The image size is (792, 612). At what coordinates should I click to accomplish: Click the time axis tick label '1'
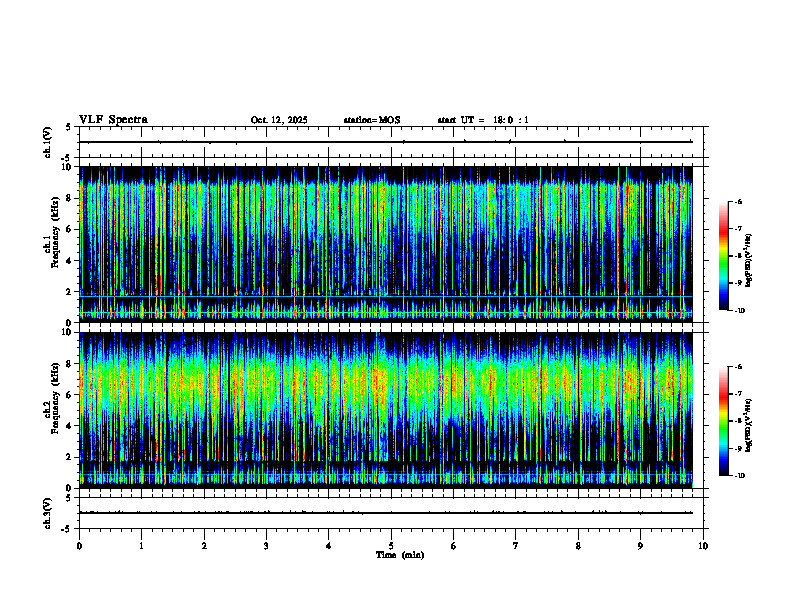(x=141, y=546)
